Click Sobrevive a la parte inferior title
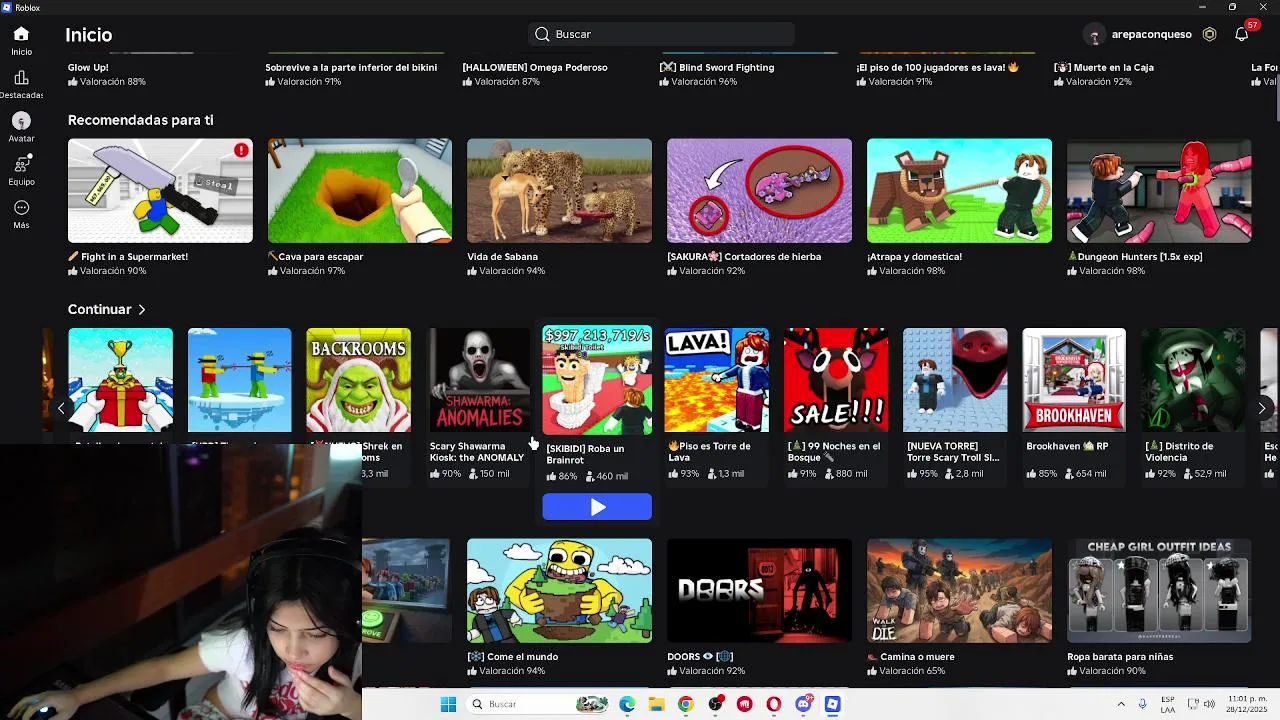The width and height of the screenshot is (1280, 720). click(351, 67)
